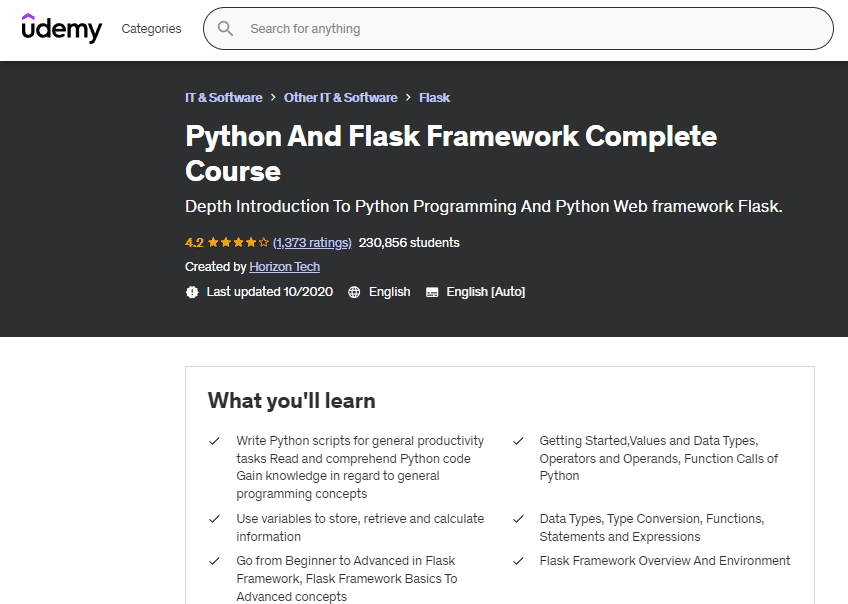Go to IT & Software breadcrumb
This screenshot has height=604, width=848.
(x=223, y=98)
